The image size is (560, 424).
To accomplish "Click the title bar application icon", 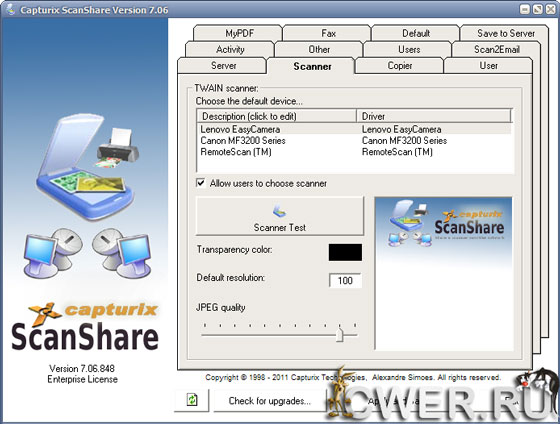I will 11,10.
